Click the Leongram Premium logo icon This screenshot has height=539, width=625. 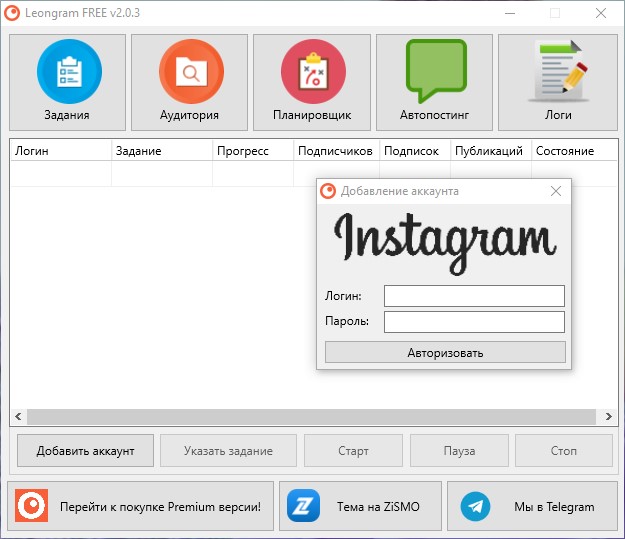point(32,507)
